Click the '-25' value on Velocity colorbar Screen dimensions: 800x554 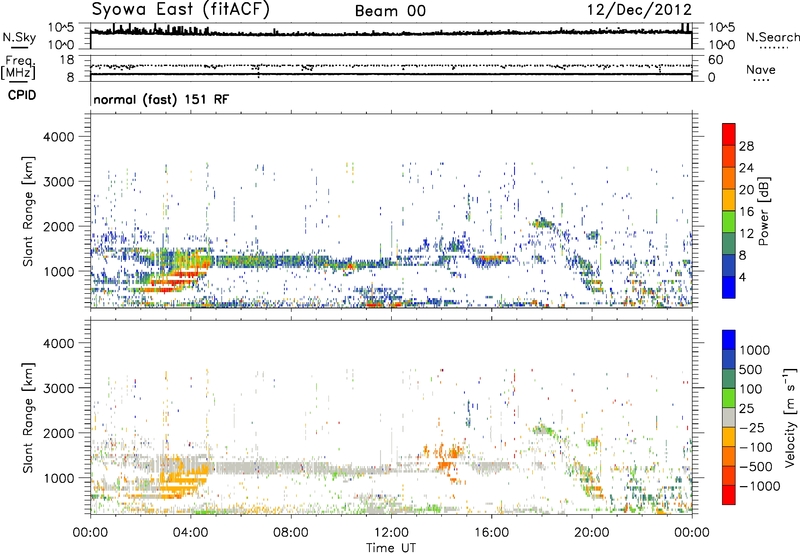752,427
